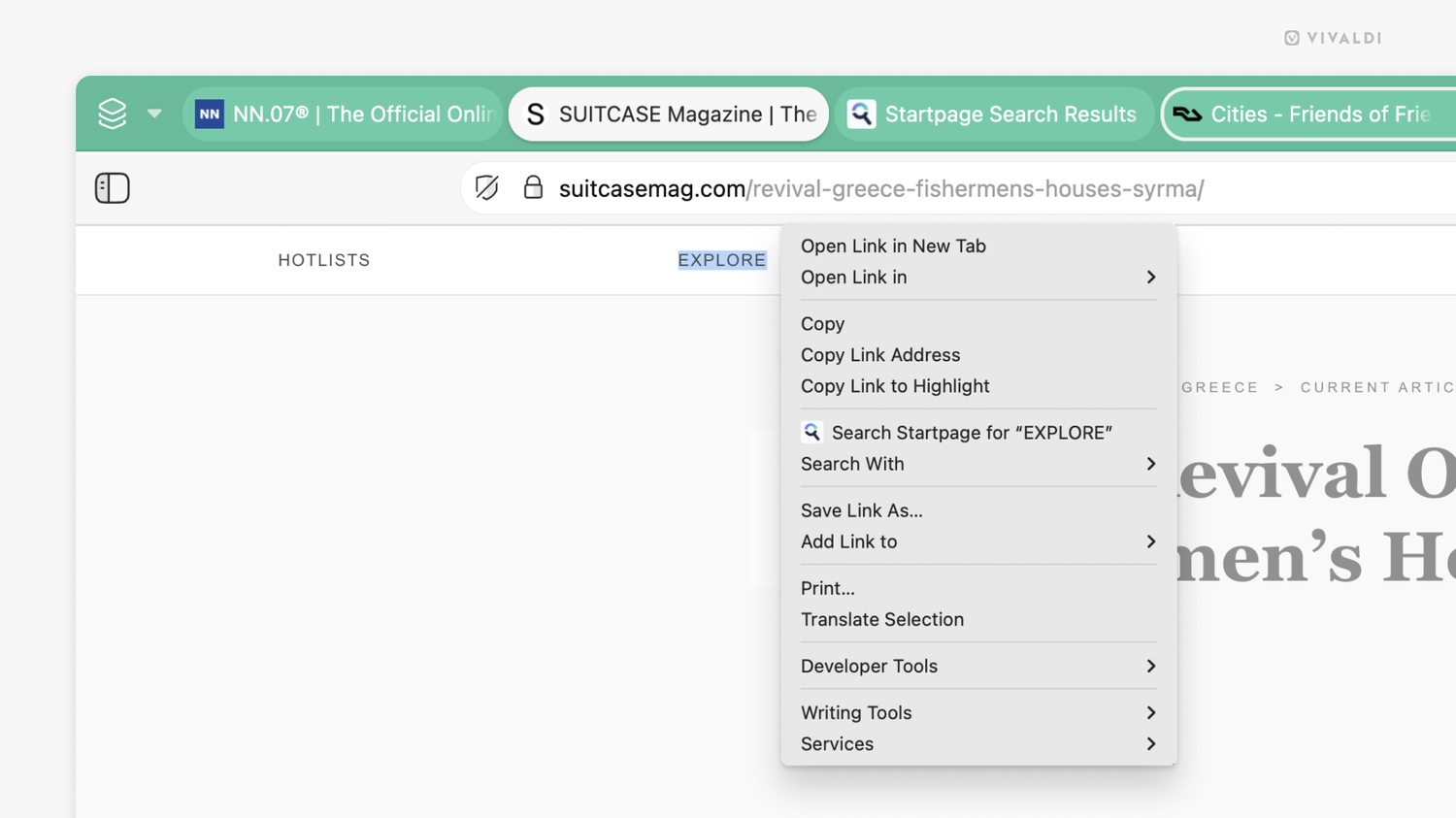Click the Startpage icon in context menu
The width and height of the screenshot is (1456, 818).
811,432
